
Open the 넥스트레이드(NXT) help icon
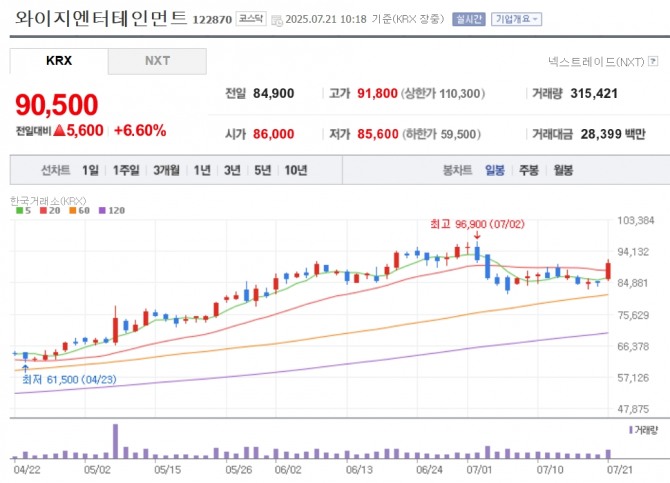(x=653, y=61)
